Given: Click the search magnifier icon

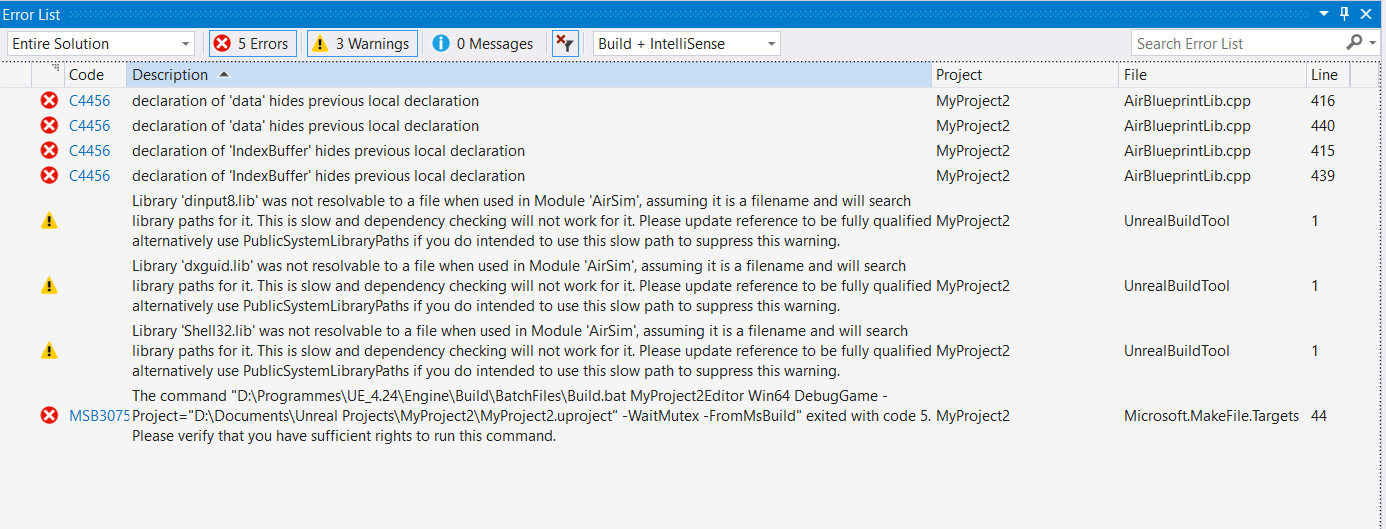Looking at the screenshot, I should (x=1354, y=43).
